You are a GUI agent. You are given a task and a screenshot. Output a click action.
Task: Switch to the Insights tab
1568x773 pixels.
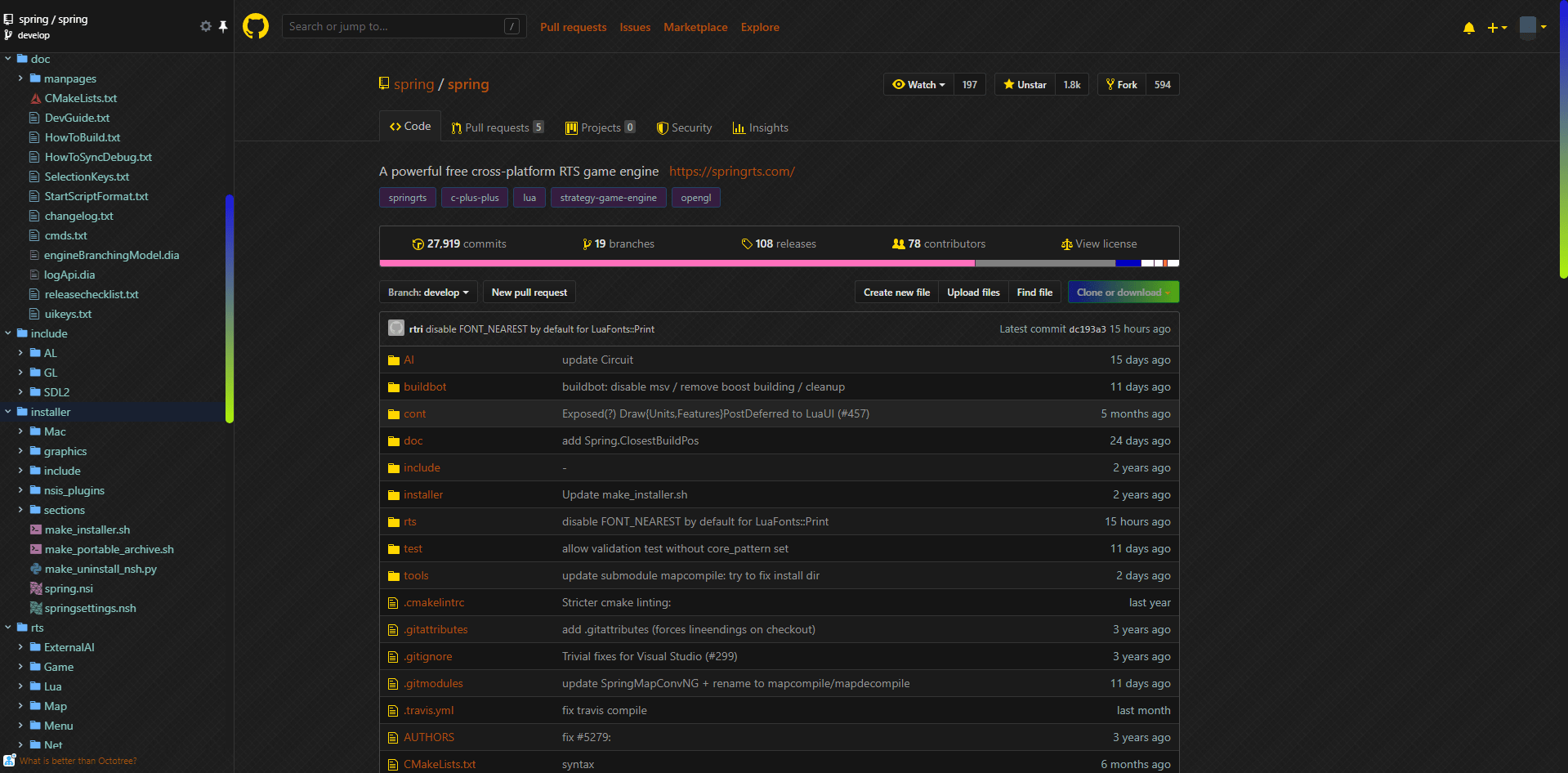click(760, 127)
